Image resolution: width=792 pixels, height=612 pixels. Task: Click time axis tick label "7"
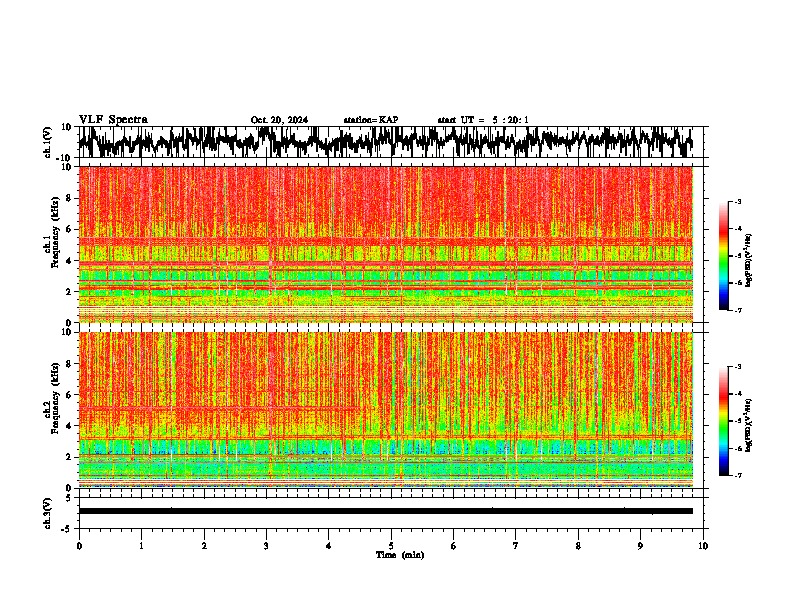pos(516,546)
